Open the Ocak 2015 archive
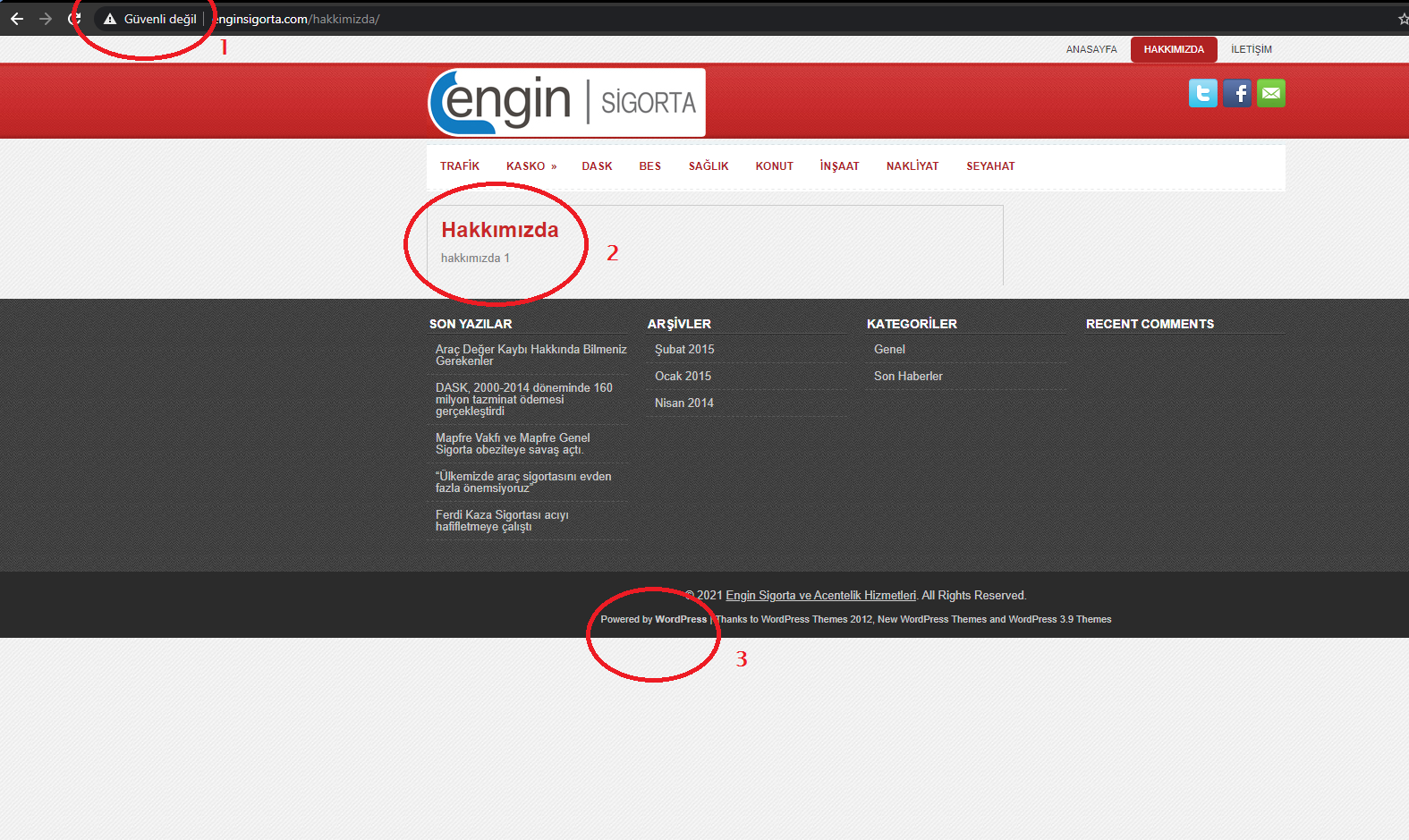Viewport: 1409px width, 840px height. [683, 377]
